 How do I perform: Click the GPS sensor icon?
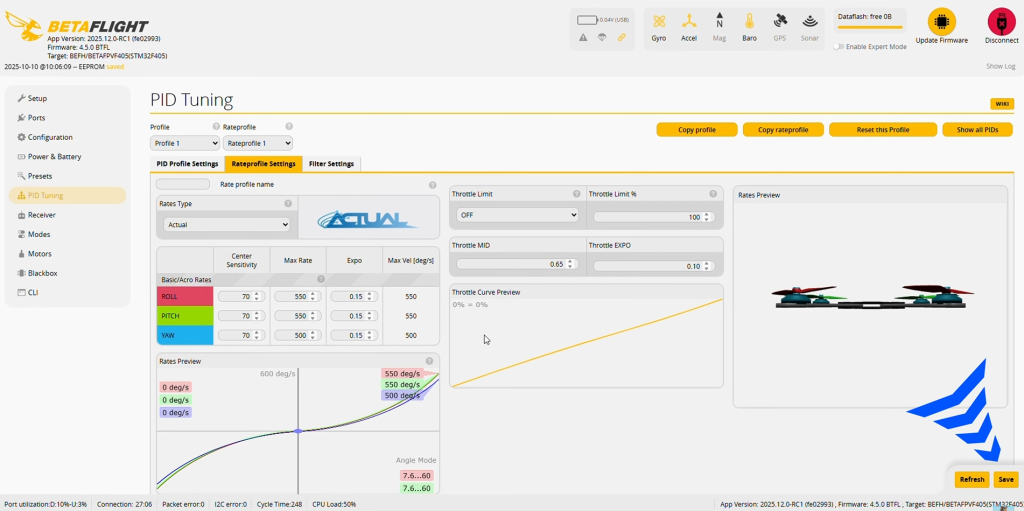click(x=779, y=21)
